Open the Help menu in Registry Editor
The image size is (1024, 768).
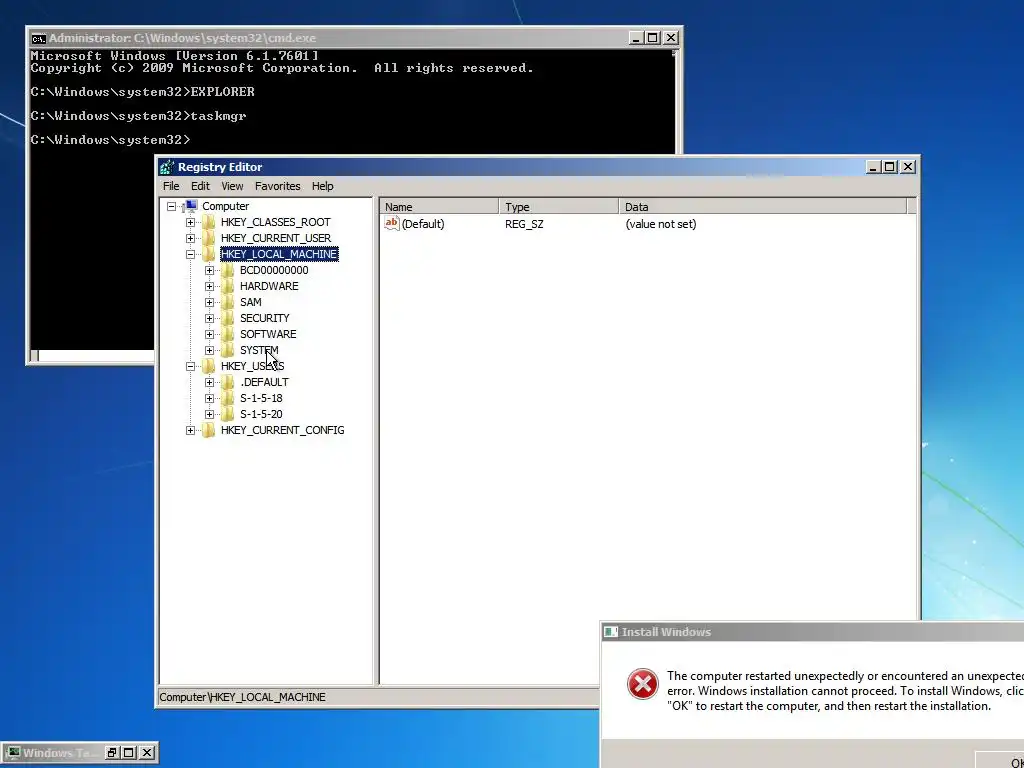tap(323, 186)
